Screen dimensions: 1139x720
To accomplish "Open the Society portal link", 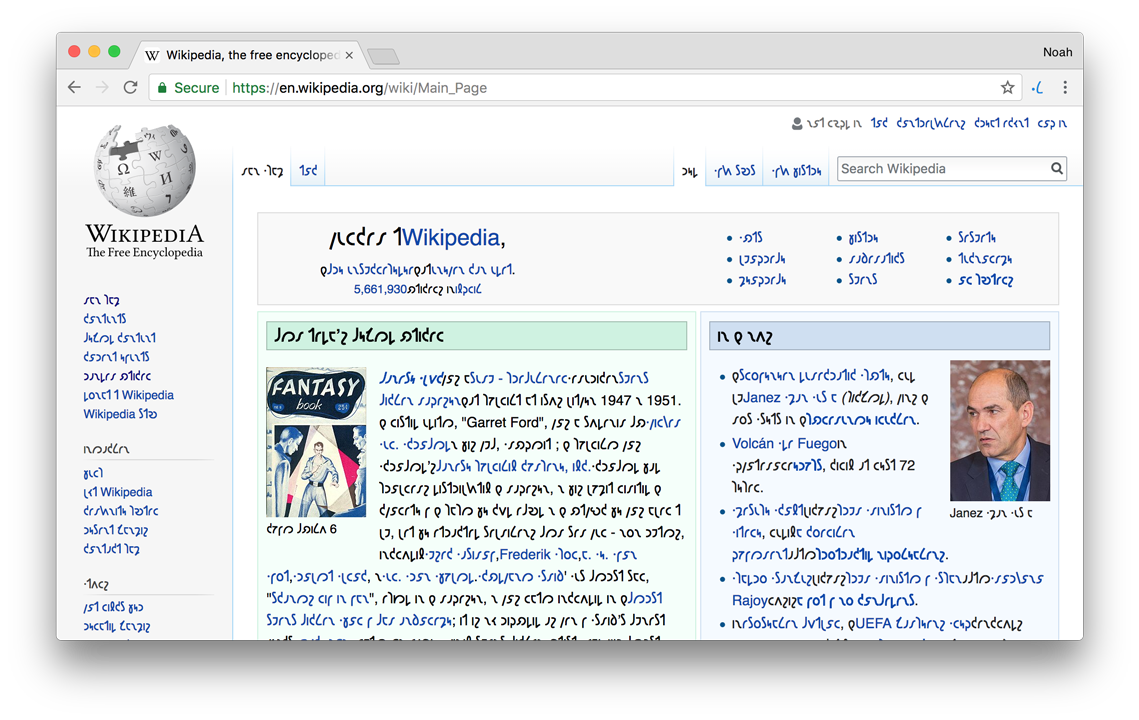I will click(976, 238).
